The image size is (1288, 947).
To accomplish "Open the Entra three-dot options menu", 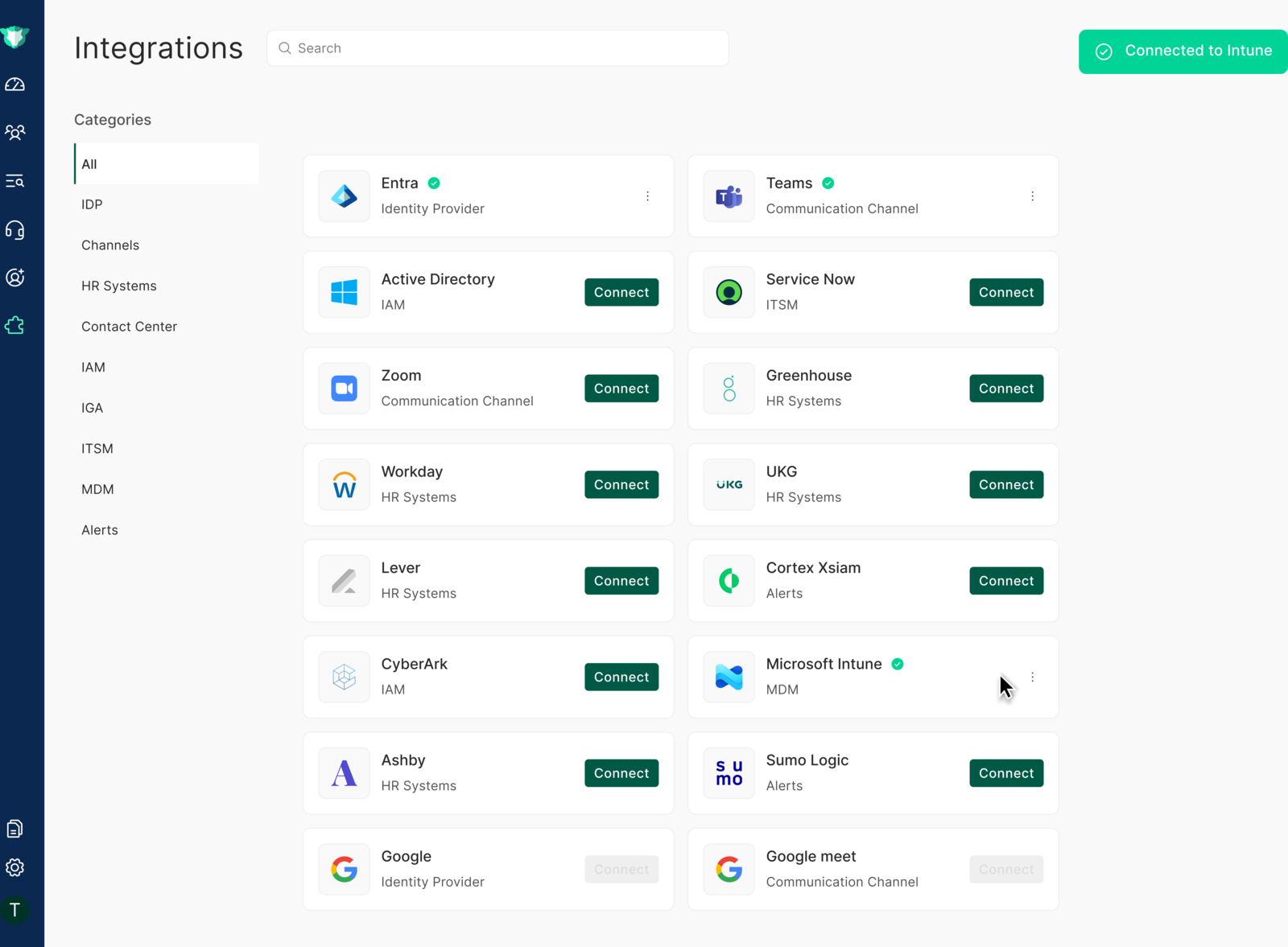I will (x=647, y=196).
